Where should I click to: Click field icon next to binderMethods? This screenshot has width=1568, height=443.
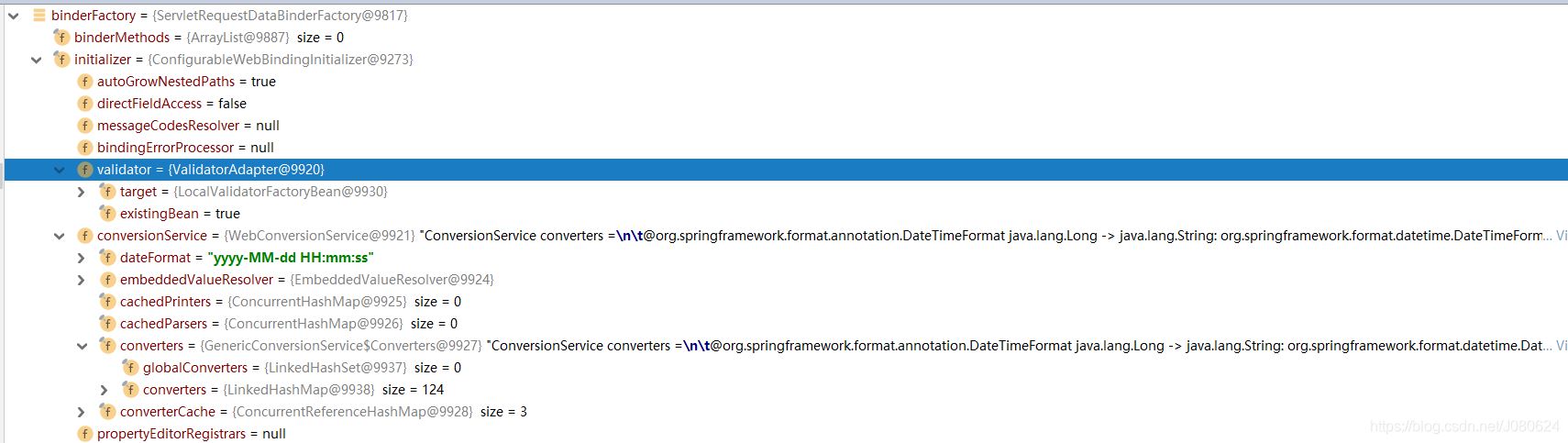point(61,38)
